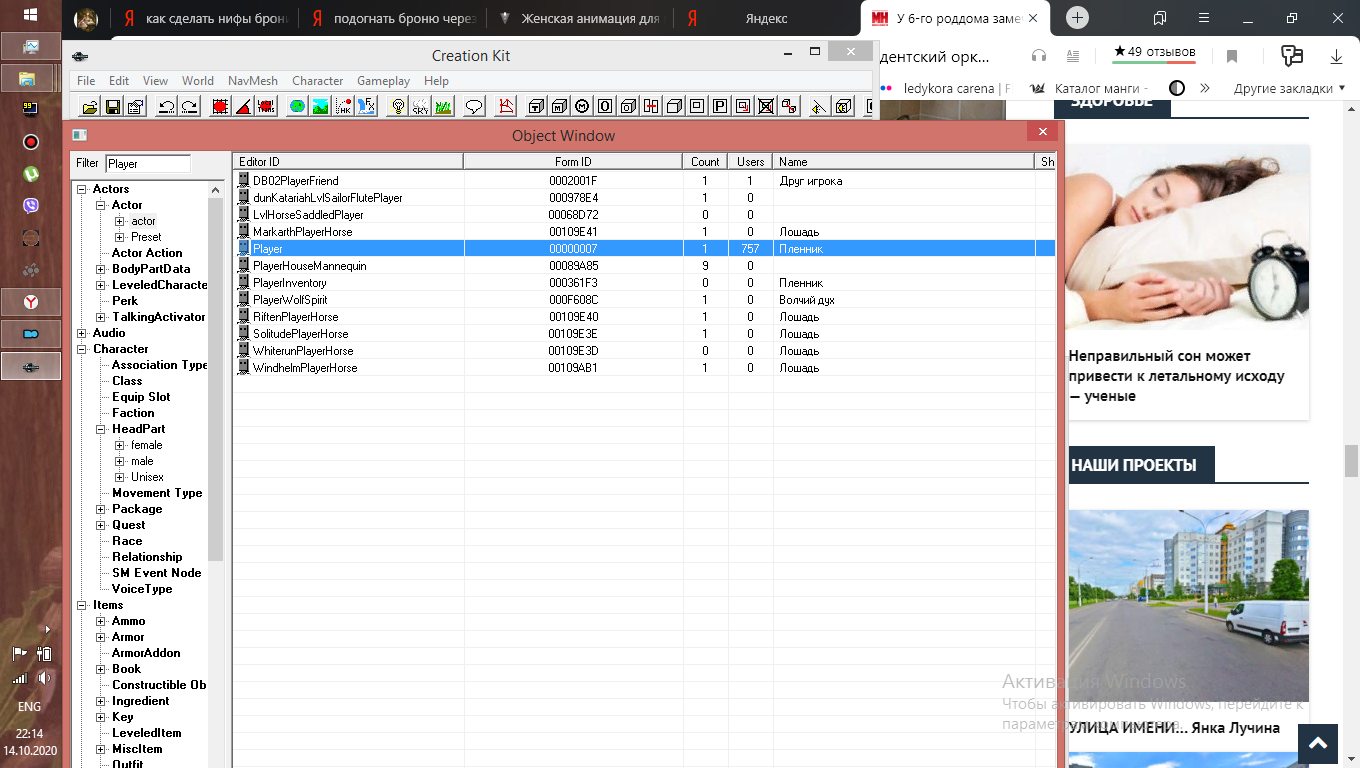Open the World menu
Image resolution: width=1360 pixels, height=768 pixels.
pos(198,81)
